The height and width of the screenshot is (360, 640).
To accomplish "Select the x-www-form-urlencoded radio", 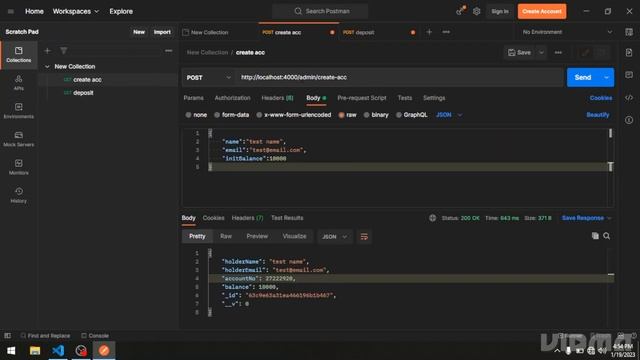I will (x=259, y=115).
